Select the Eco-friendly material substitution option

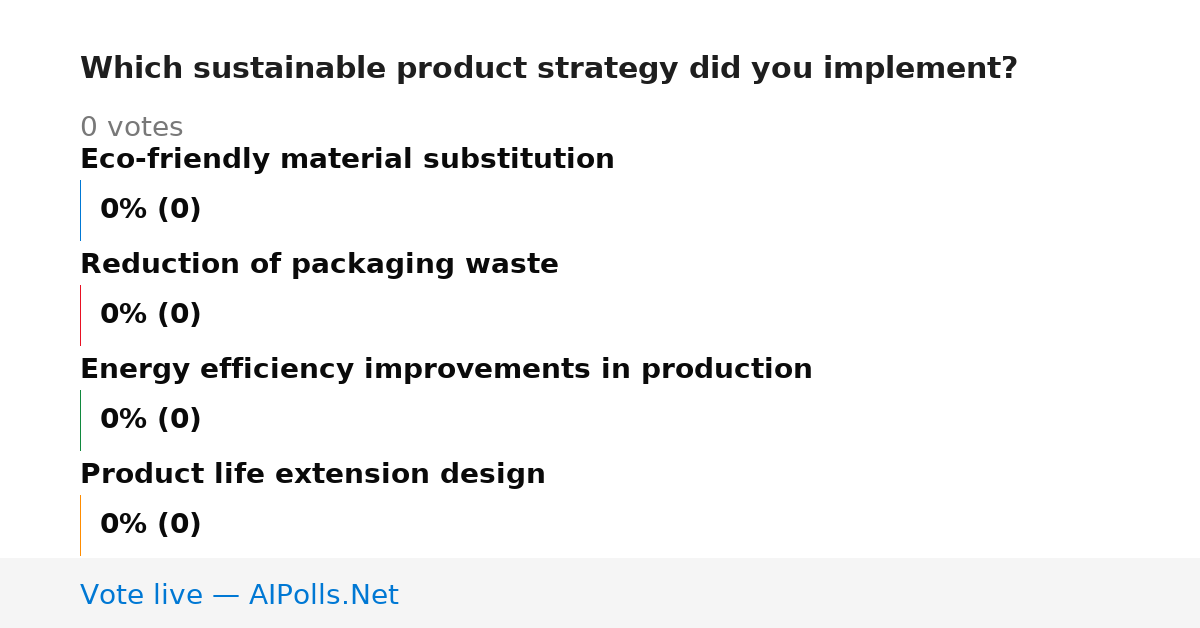[x=347, y=159]
